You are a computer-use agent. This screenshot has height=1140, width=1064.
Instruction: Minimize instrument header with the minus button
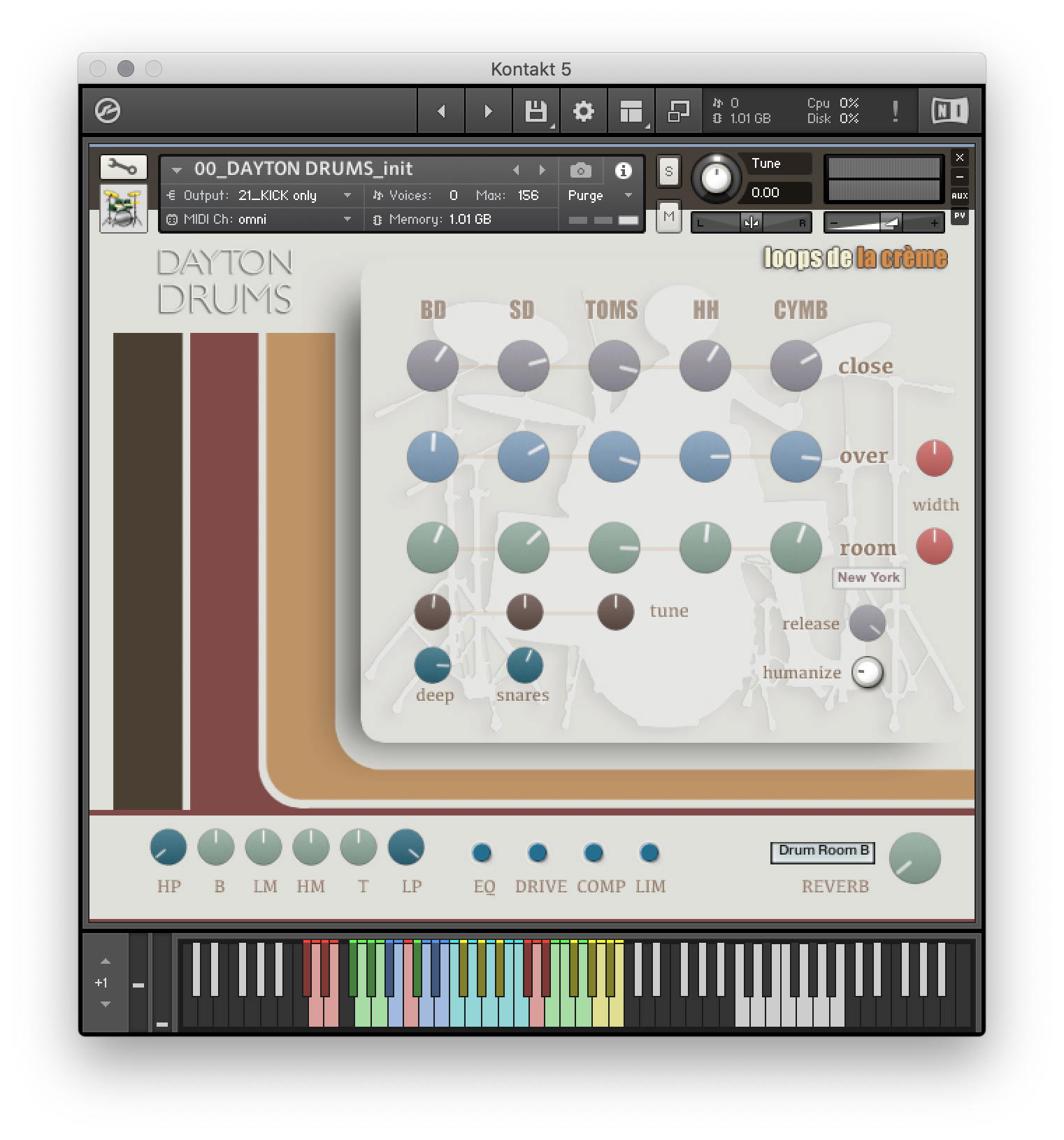pos(960,177)
